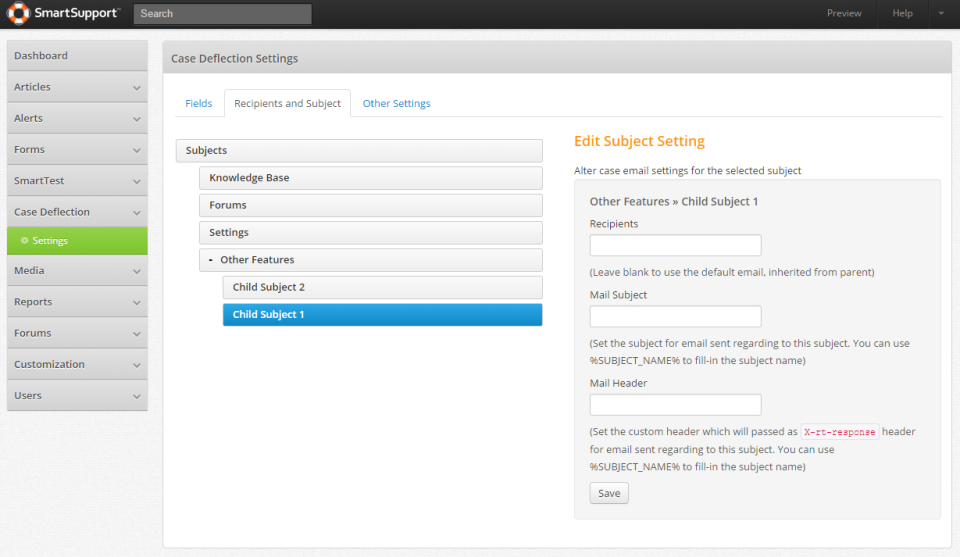Open the Customization menu item
This screenshot has width=960, height=557.
coord(77,364)
